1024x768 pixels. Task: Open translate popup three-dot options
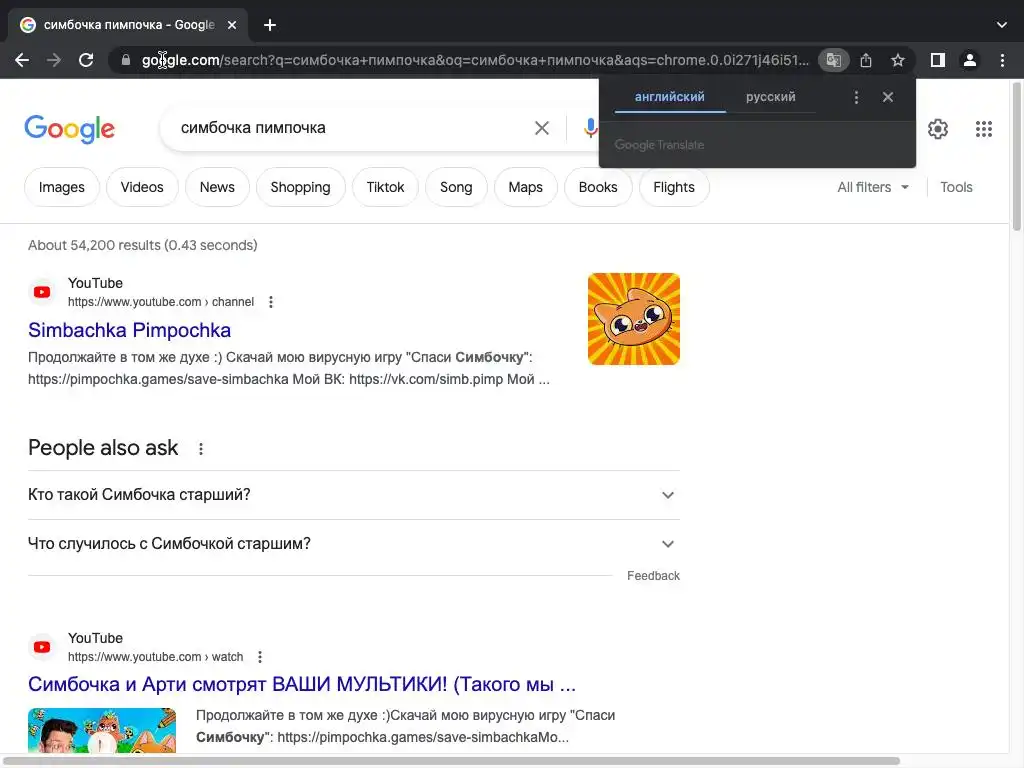856,97
